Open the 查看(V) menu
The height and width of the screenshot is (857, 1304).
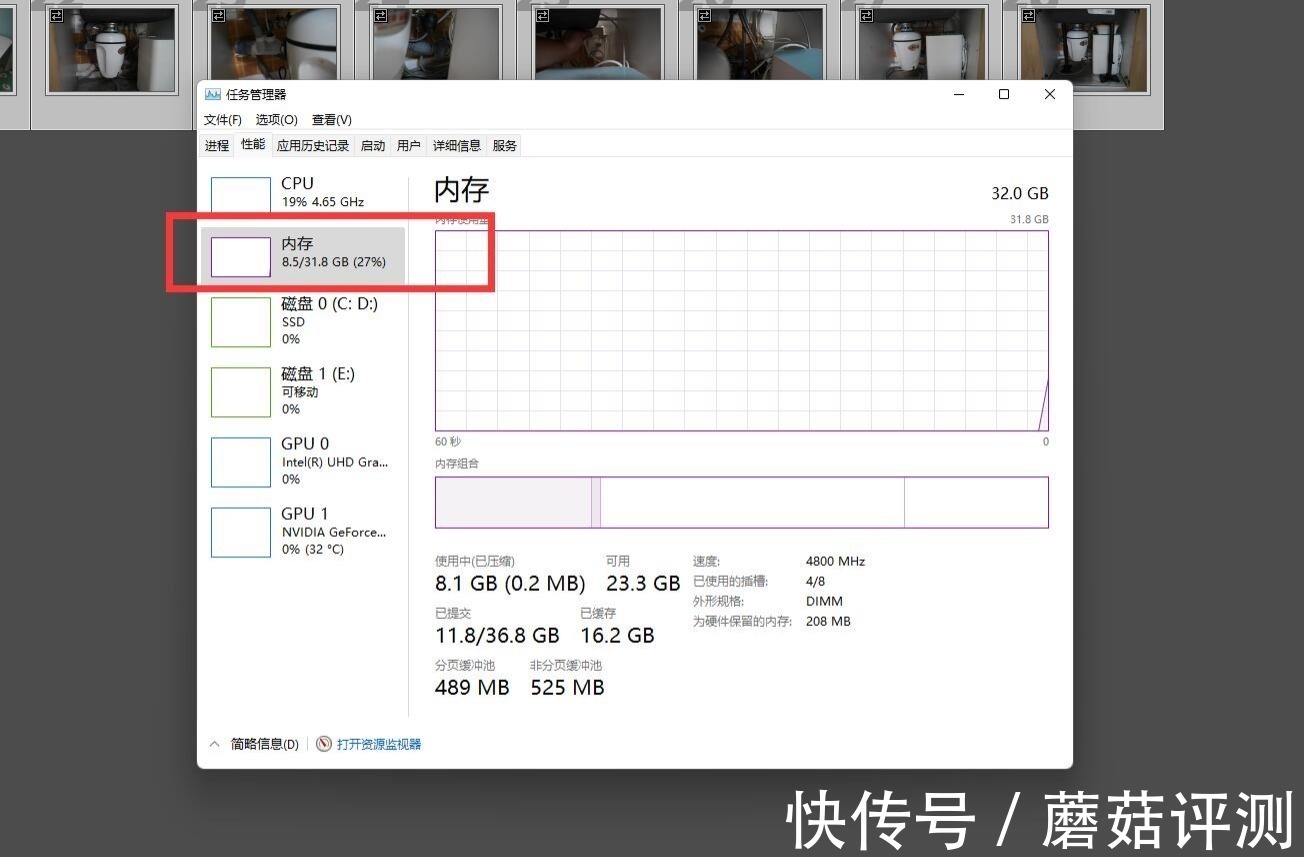tap(332, 120)
